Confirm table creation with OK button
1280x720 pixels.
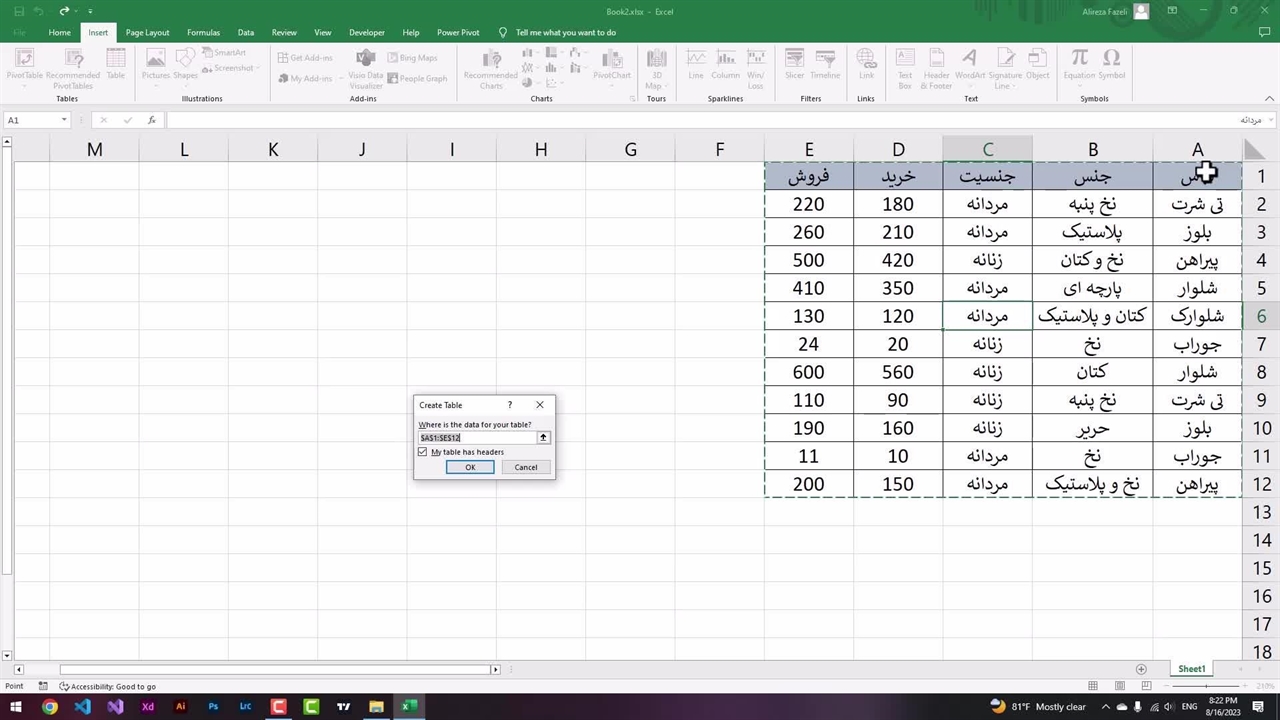click(470, 467)
